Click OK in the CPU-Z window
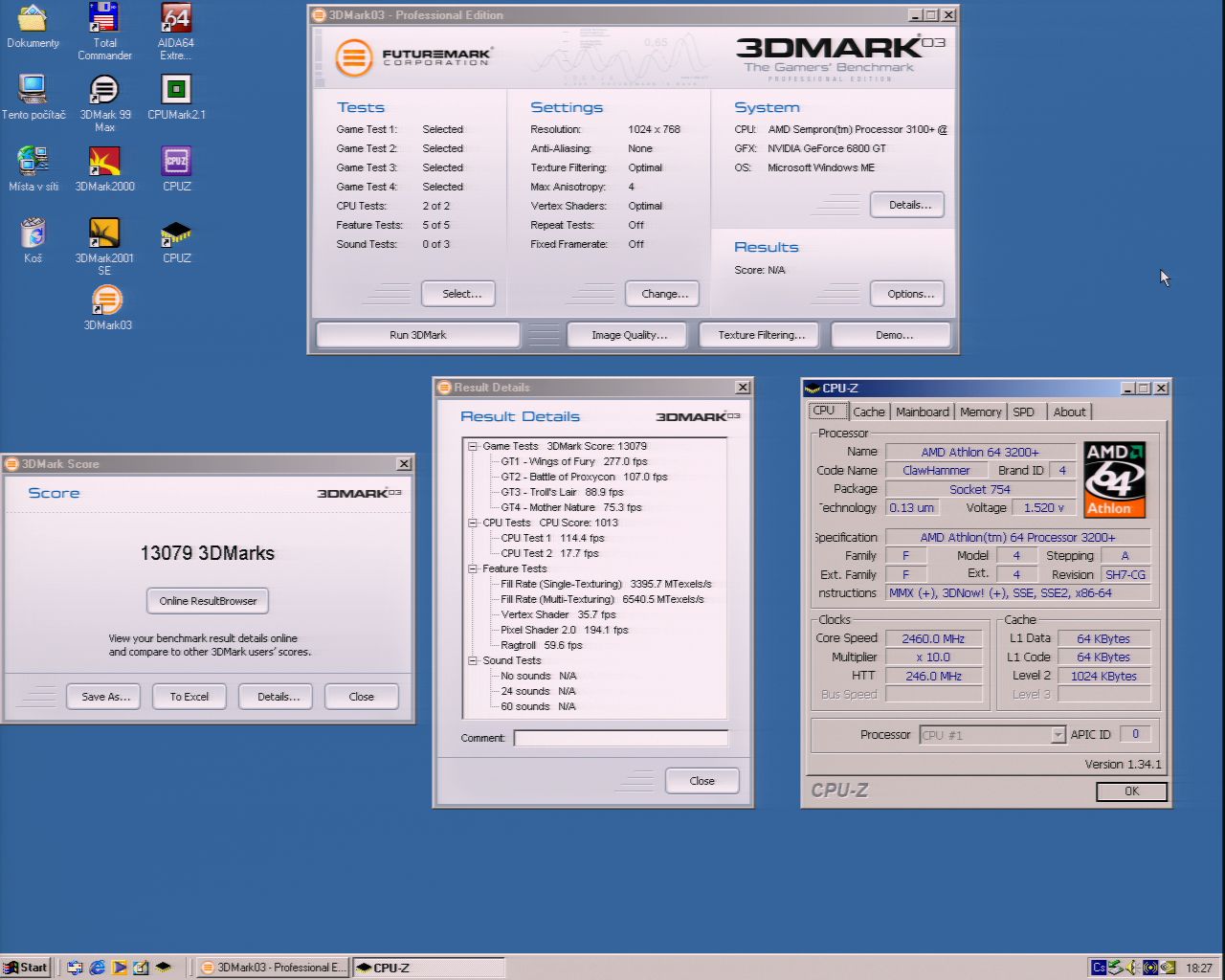 [x=1131, y=791]
